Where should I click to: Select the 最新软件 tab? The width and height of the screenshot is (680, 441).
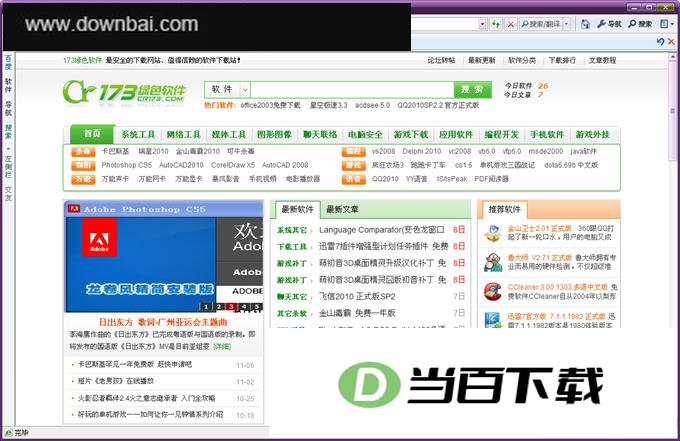[x=297, y=209]
